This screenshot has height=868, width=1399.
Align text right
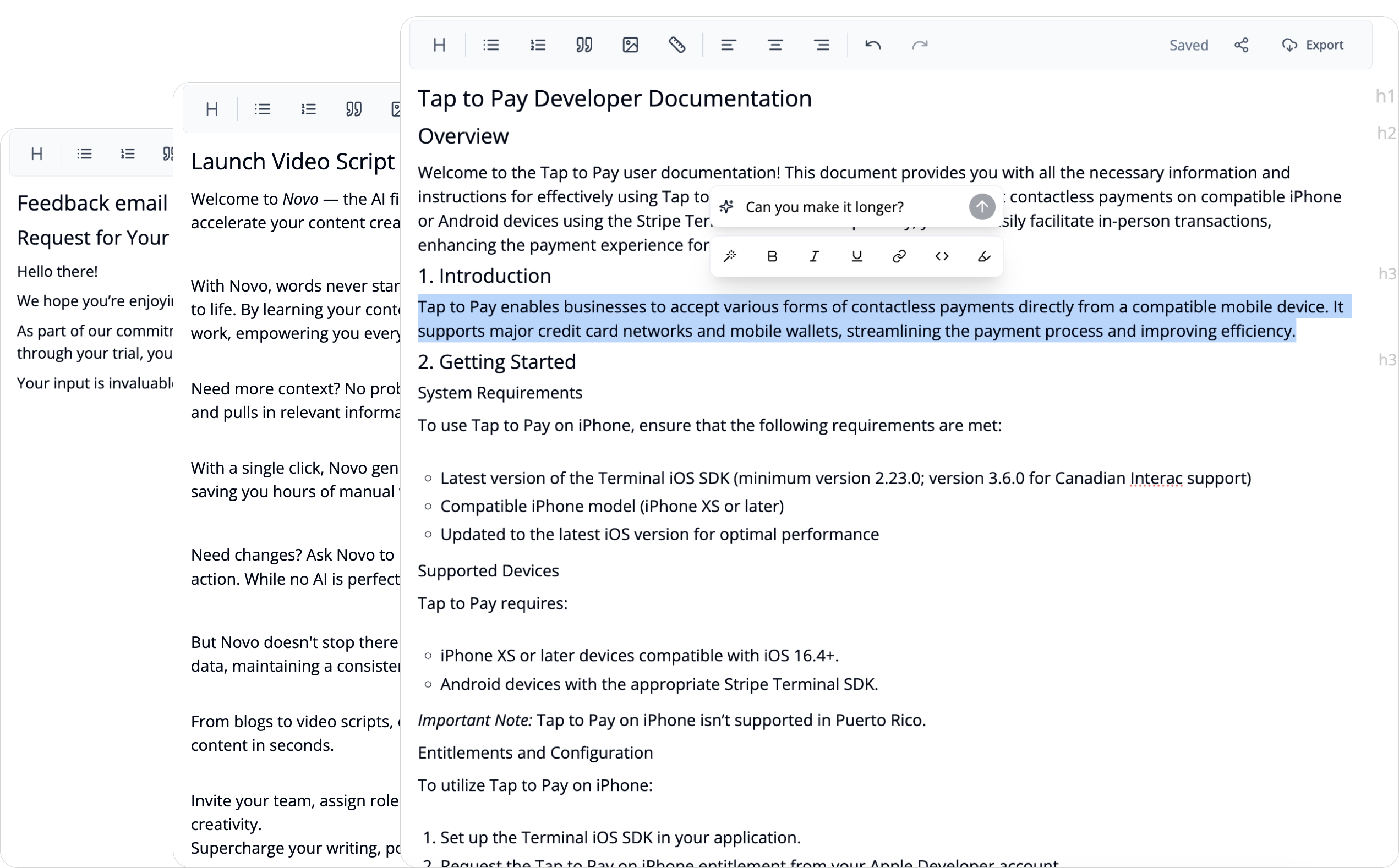(822, 45)
